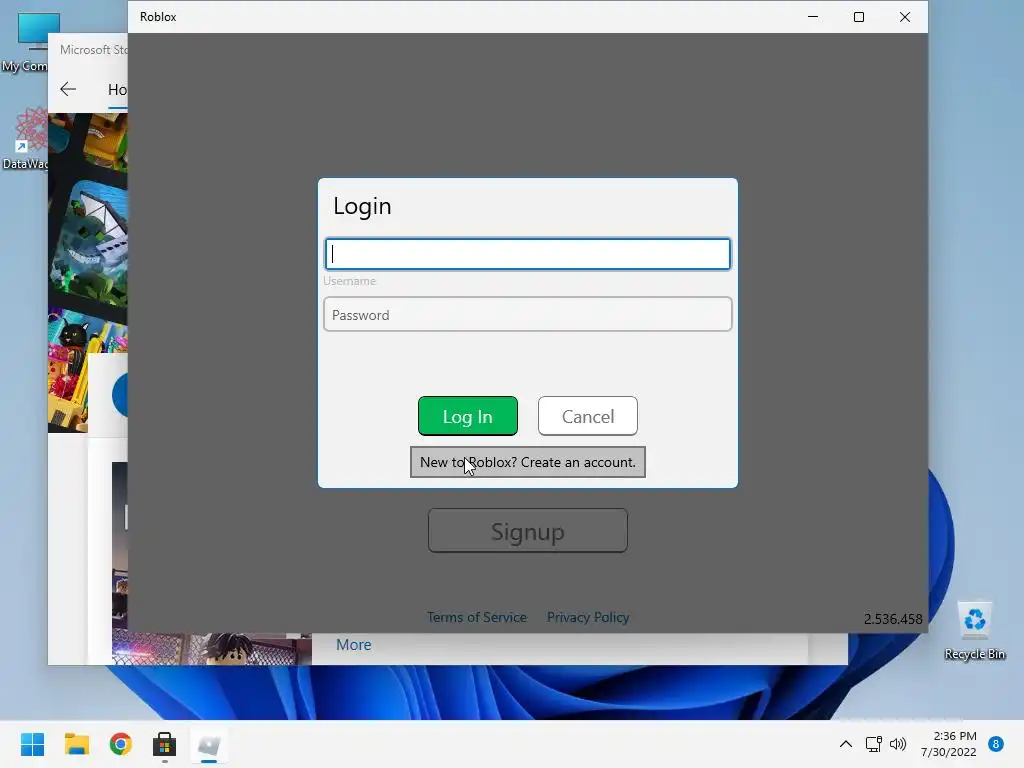Minimize the Roblox window
1024x768 pixels.
pyautogui.click(x=813, y=17)
